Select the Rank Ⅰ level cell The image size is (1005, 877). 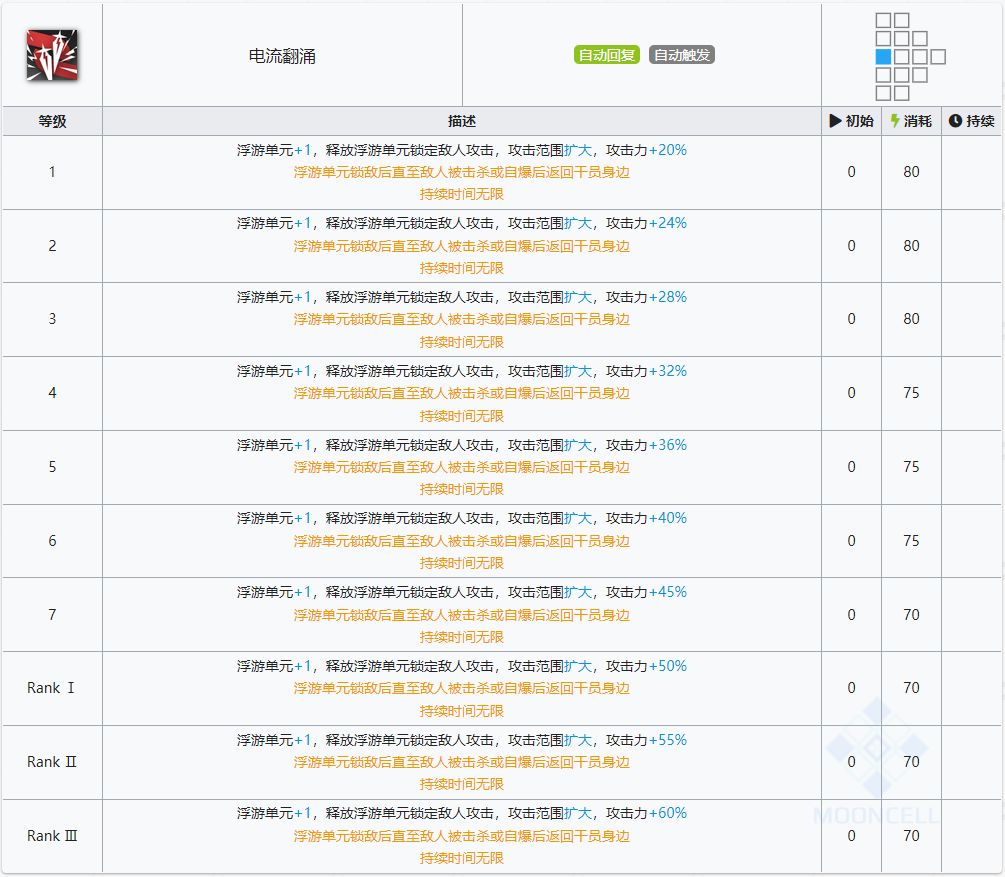(x=52, y=688)
